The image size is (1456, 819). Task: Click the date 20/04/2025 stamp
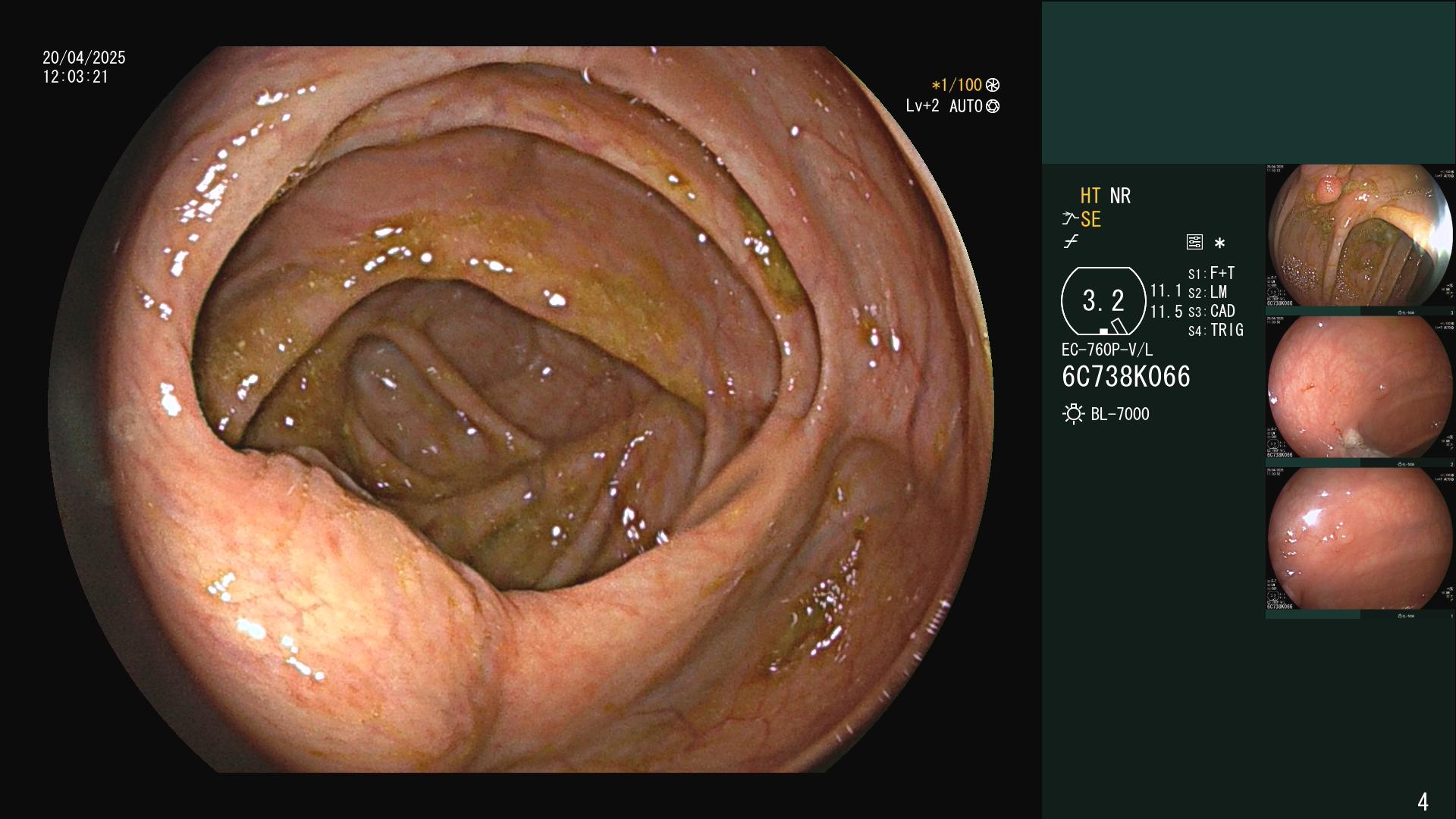(84, 58)
